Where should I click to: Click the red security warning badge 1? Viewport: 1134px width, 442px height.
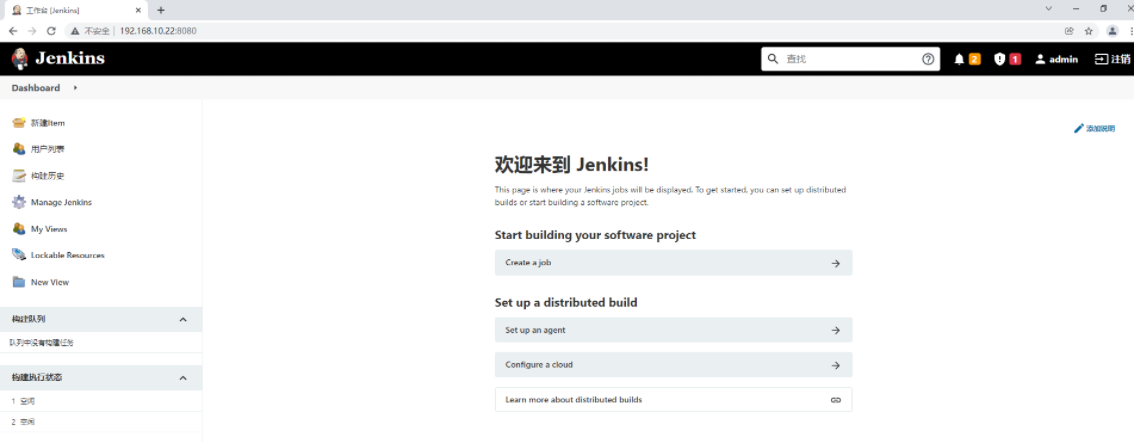coord(1015,59)
